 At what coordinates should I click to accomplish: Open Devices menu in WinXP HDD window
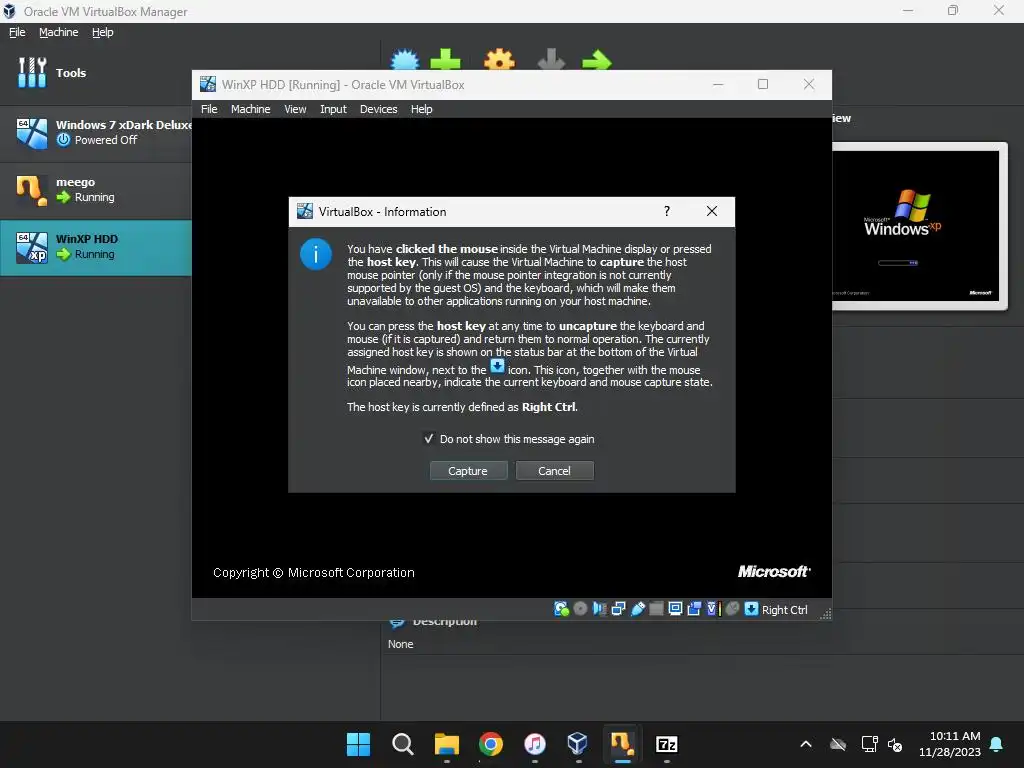click(x=379, y=109)
